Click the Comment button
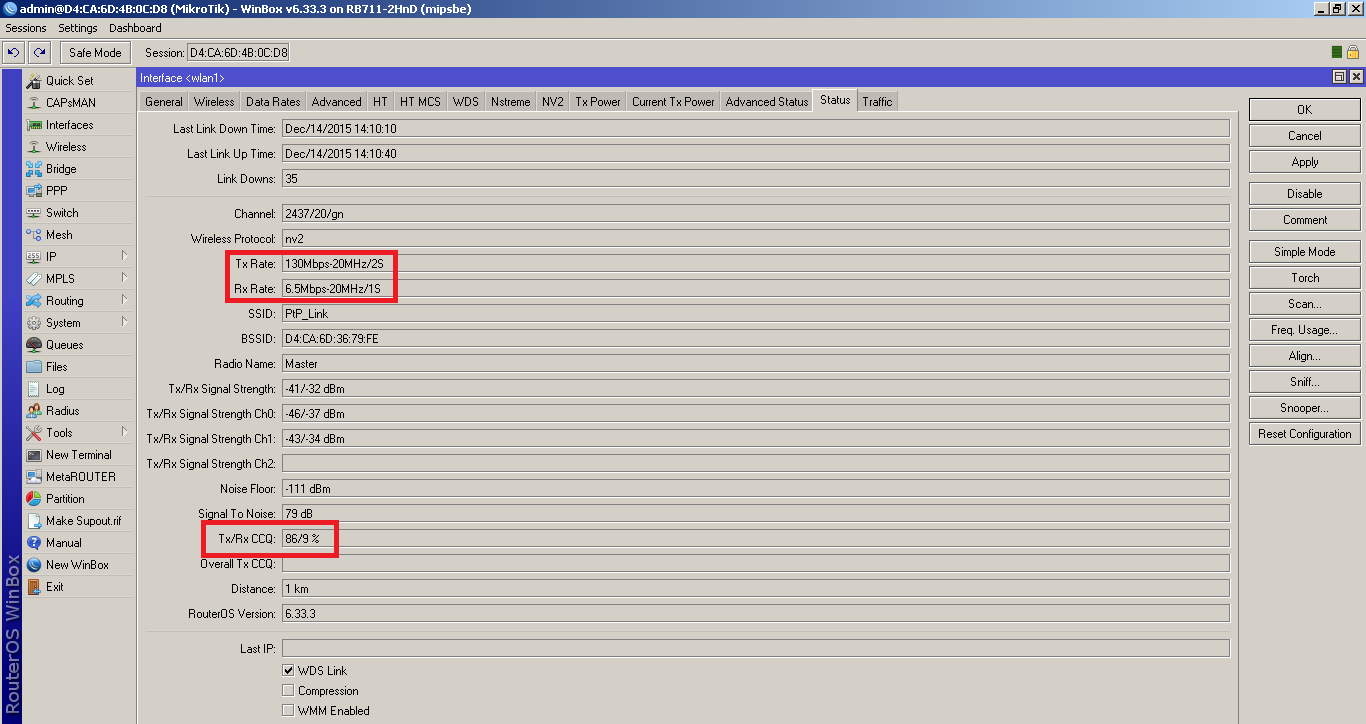The height and width of the screenshot is (724, 1366). (x=1304, y=220)
